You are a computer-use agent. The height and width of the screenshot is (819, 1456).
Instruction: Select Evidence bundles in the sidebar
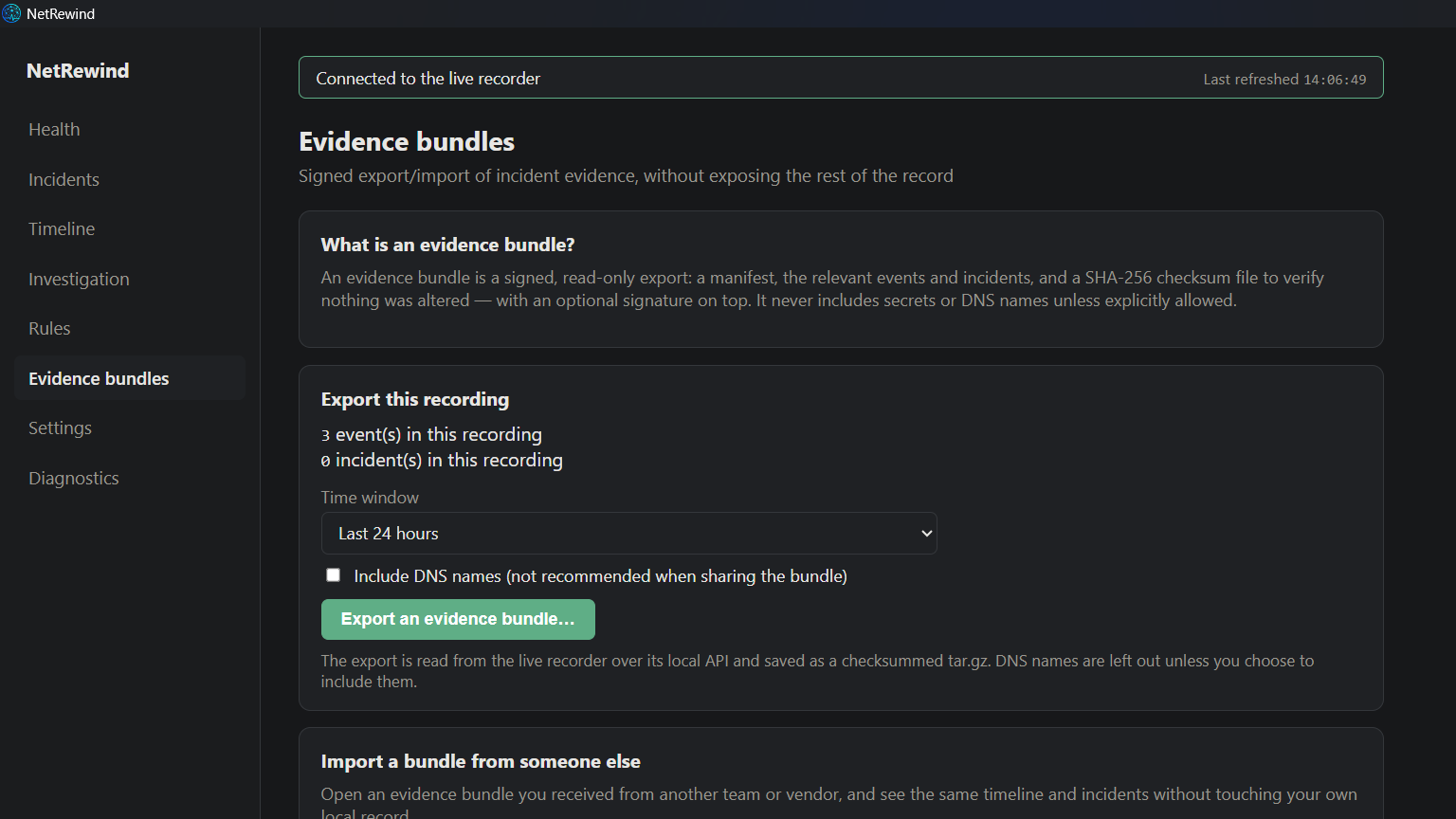coord(130,378)
